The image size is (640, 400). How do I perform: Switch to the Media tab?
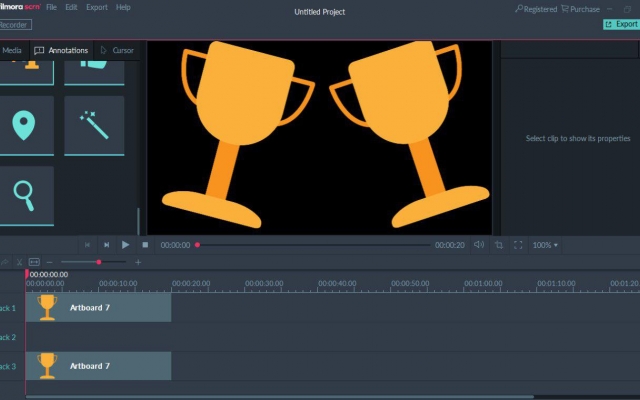12,50
